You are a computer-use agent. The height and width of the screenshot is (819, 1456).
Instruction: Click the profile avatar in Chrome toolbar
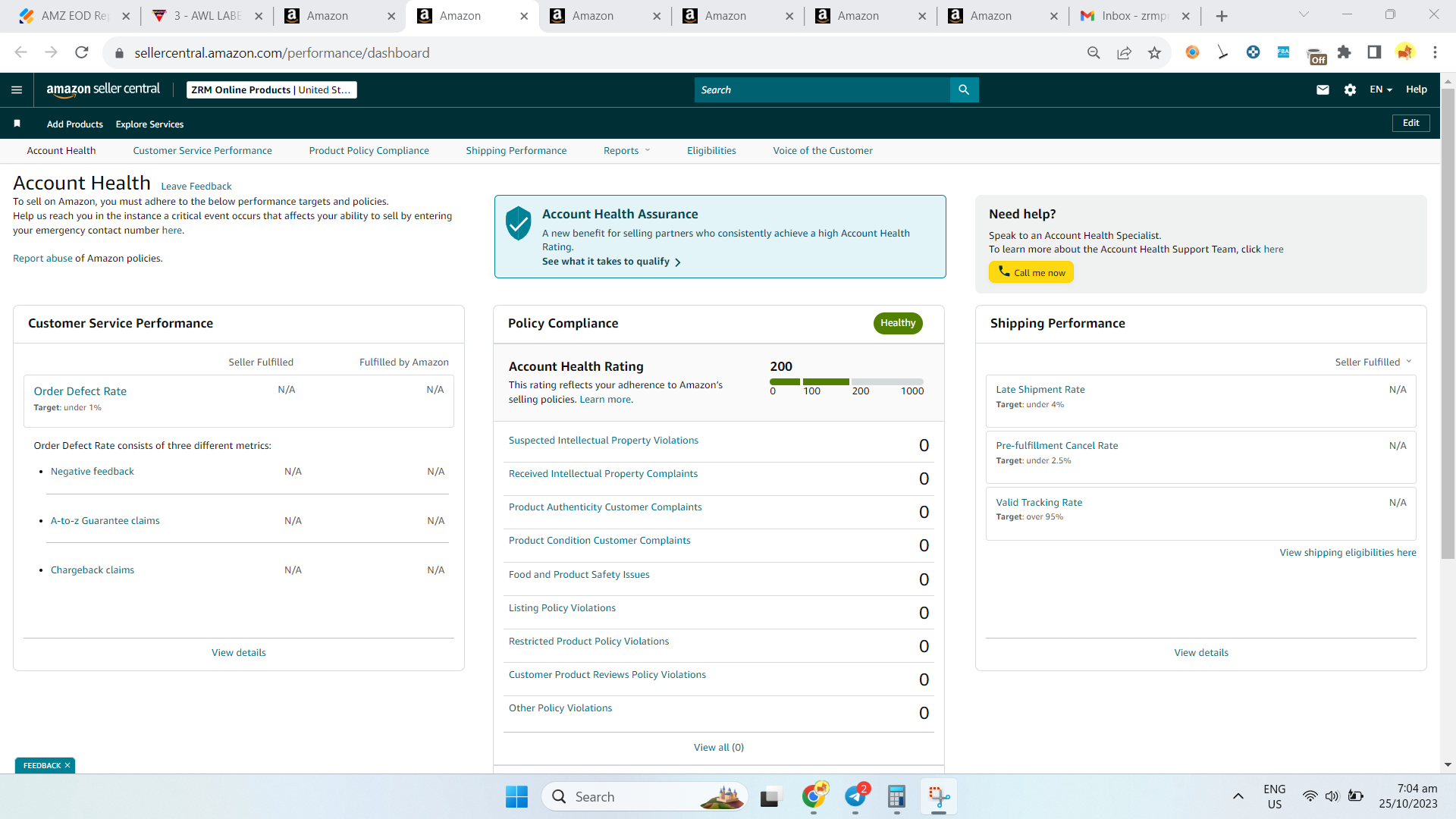(1404, 52)
